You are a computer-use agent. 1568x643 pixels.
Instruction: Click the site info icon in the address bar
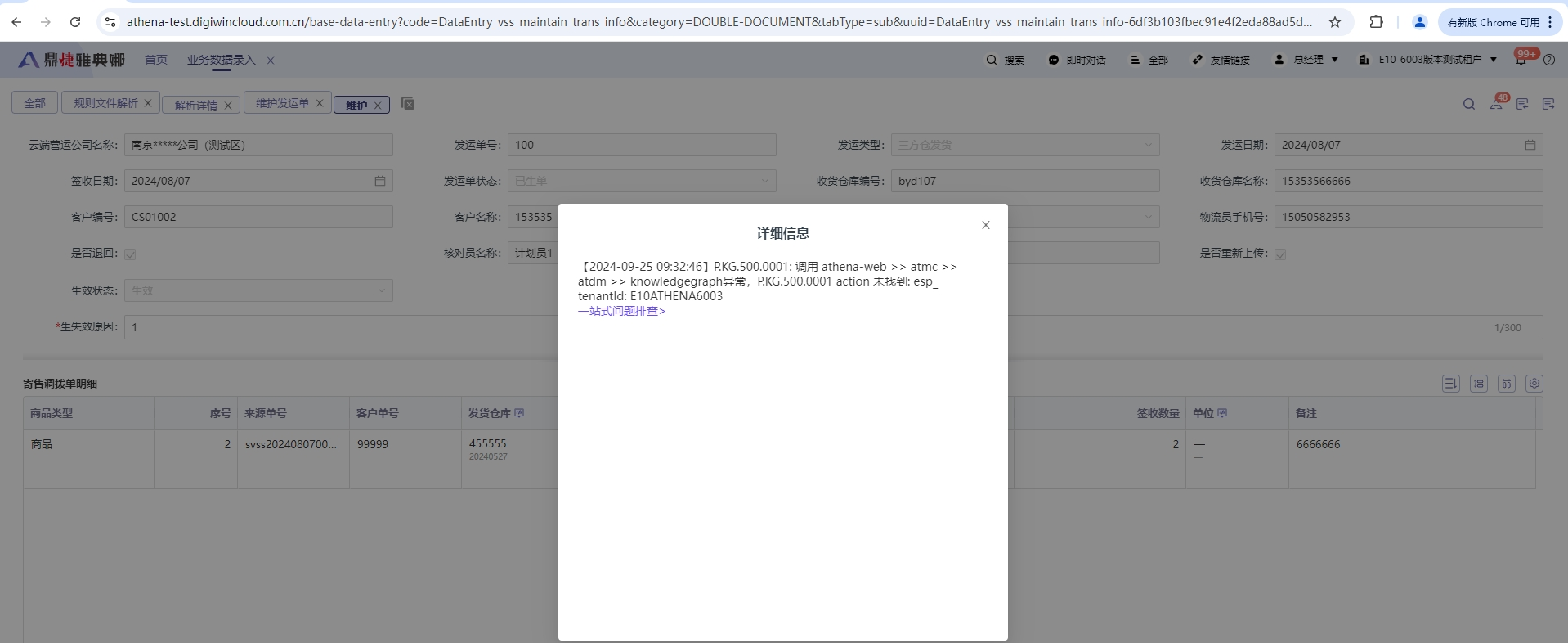[x=110, y=22]
